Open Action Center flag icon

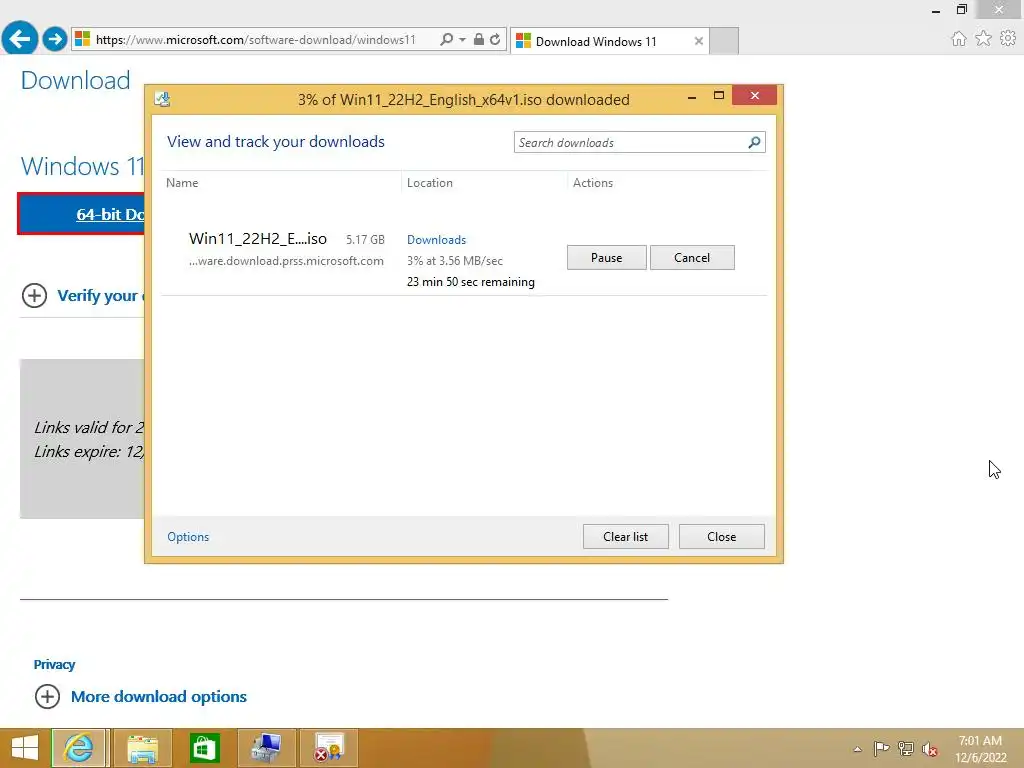click(x=881, y=749)
